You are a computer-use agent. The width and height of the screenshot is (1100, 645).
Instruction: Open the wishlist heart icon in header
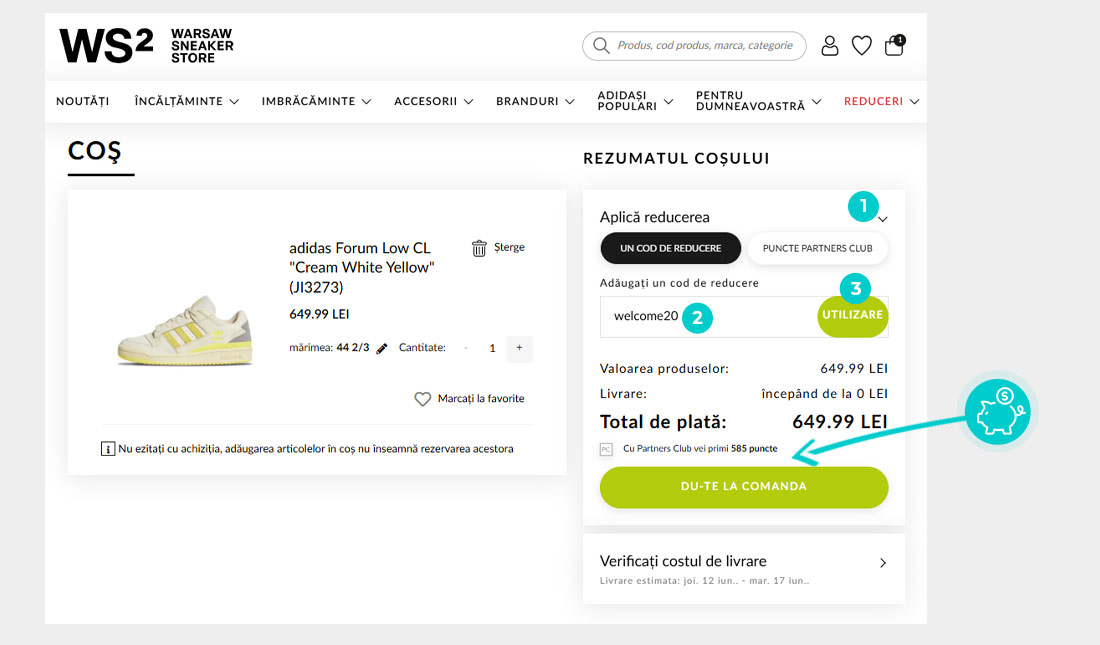[x=861, y=45]
